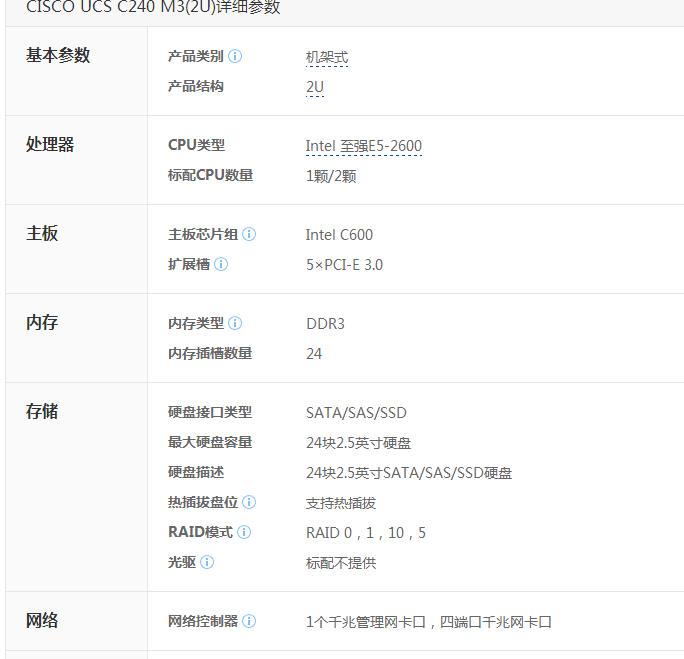The image size is (684, 659).
Task: Select the 存储 section heading
Action: (42, 412)
